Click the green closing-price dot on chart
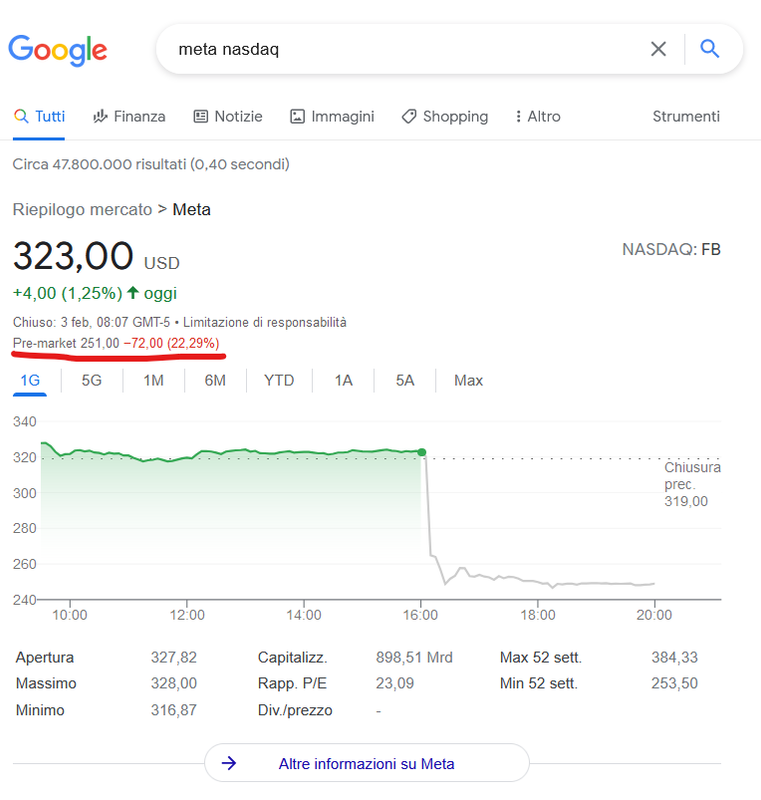Viewport: 761px width, 800px height. [x=422, y=452]
